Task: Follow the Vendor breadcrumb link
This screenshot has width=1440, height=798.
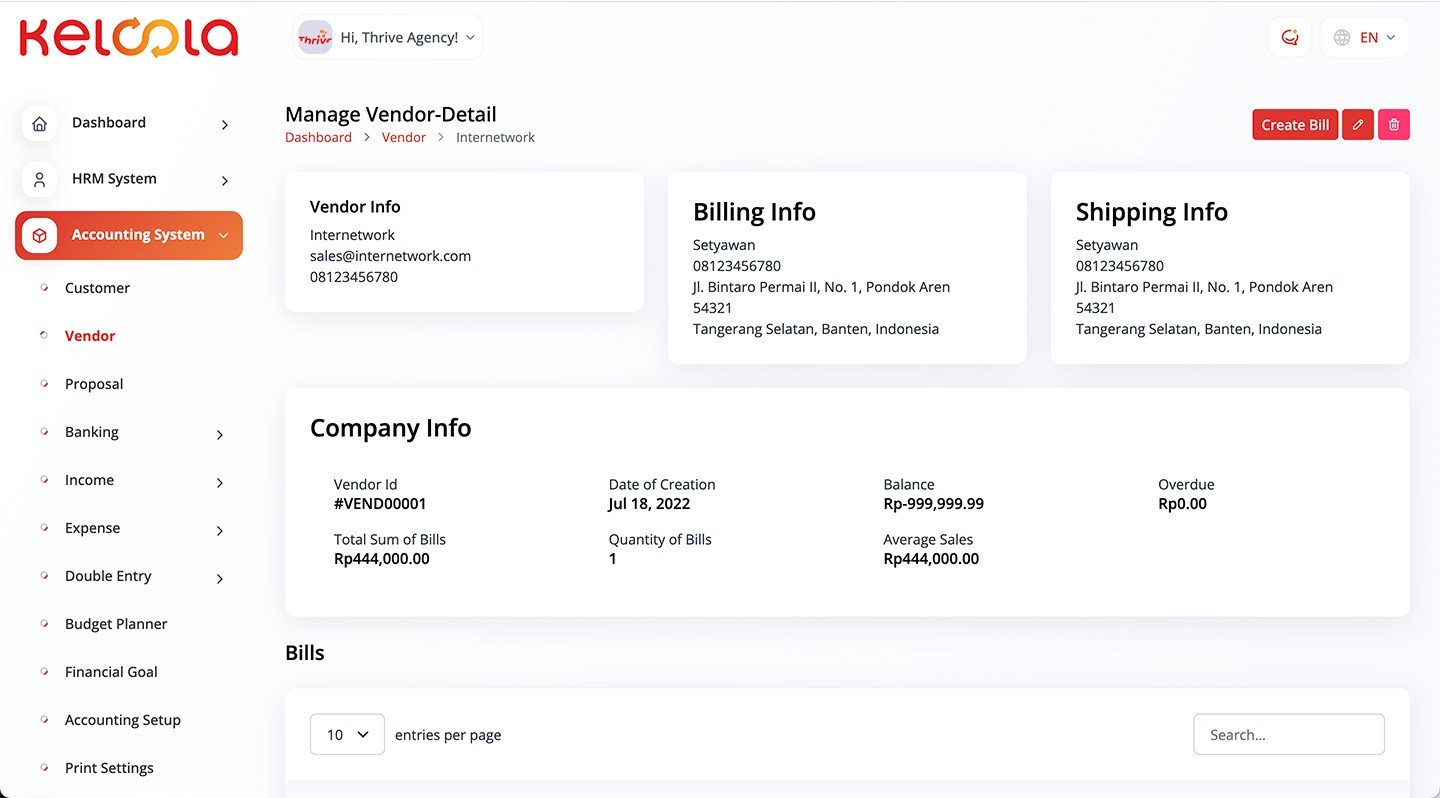Action: pos(404,138)
